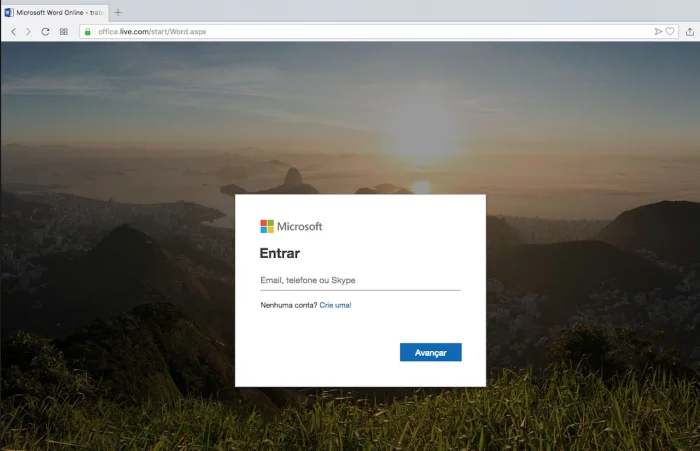Select the Microsoft Word Online tab
Viewport: 700px width, 451px height.
54,13
